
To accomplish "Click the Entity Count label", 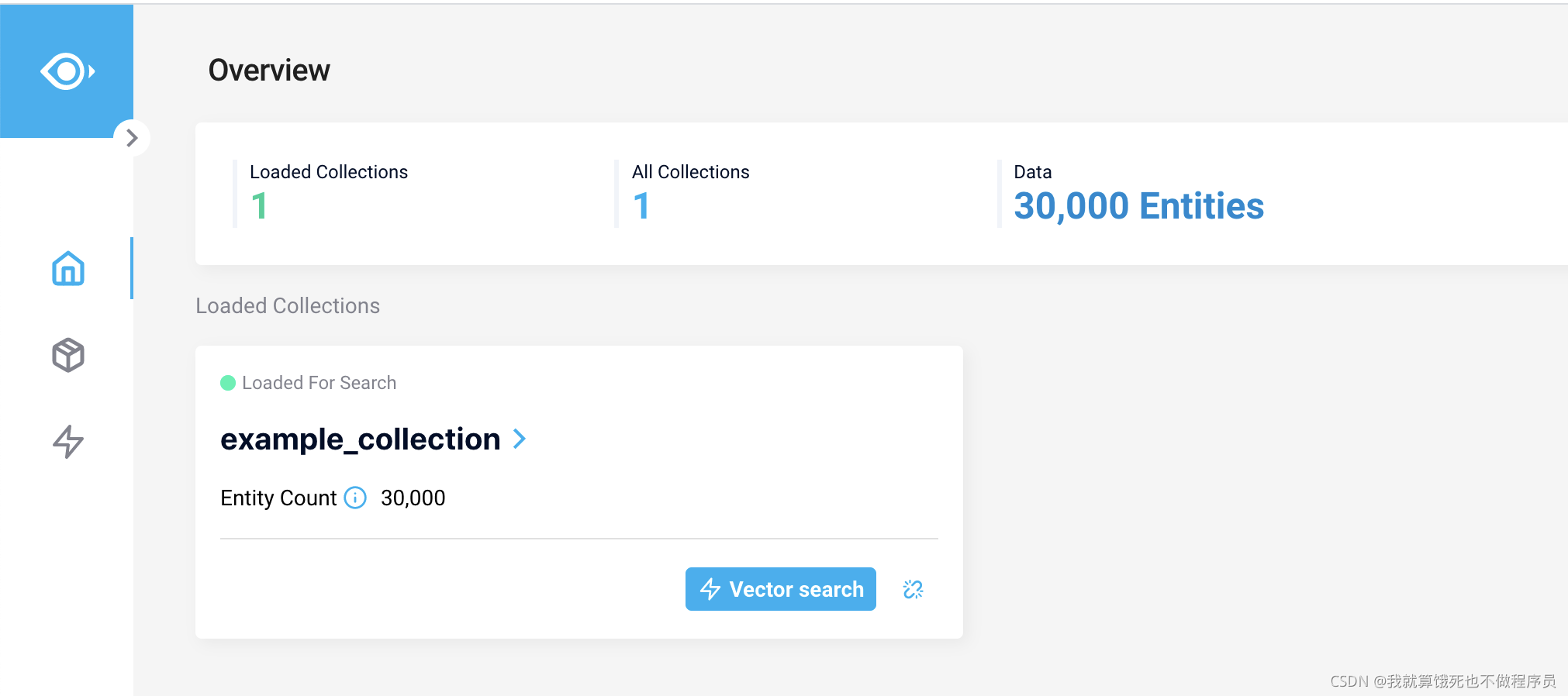I will [x=278, y=498].
